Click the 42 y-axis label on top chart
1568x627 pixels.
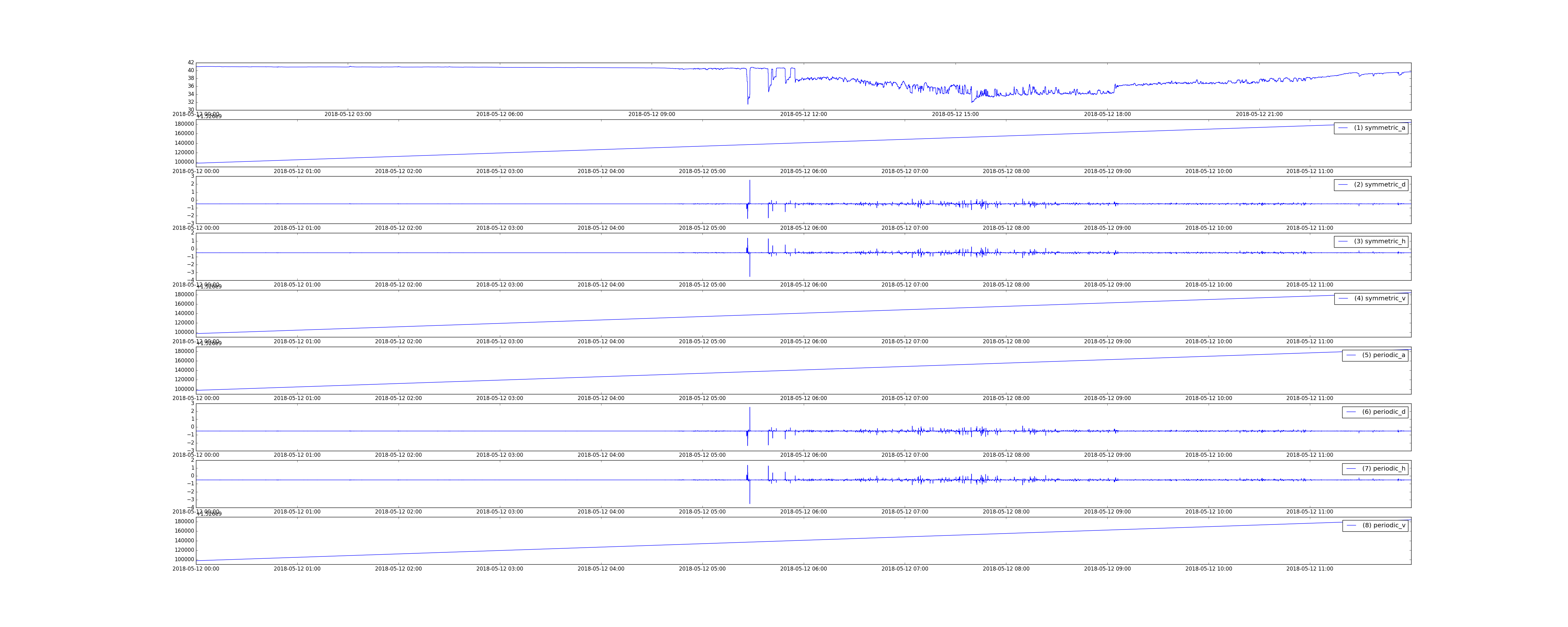pos(191,63)
